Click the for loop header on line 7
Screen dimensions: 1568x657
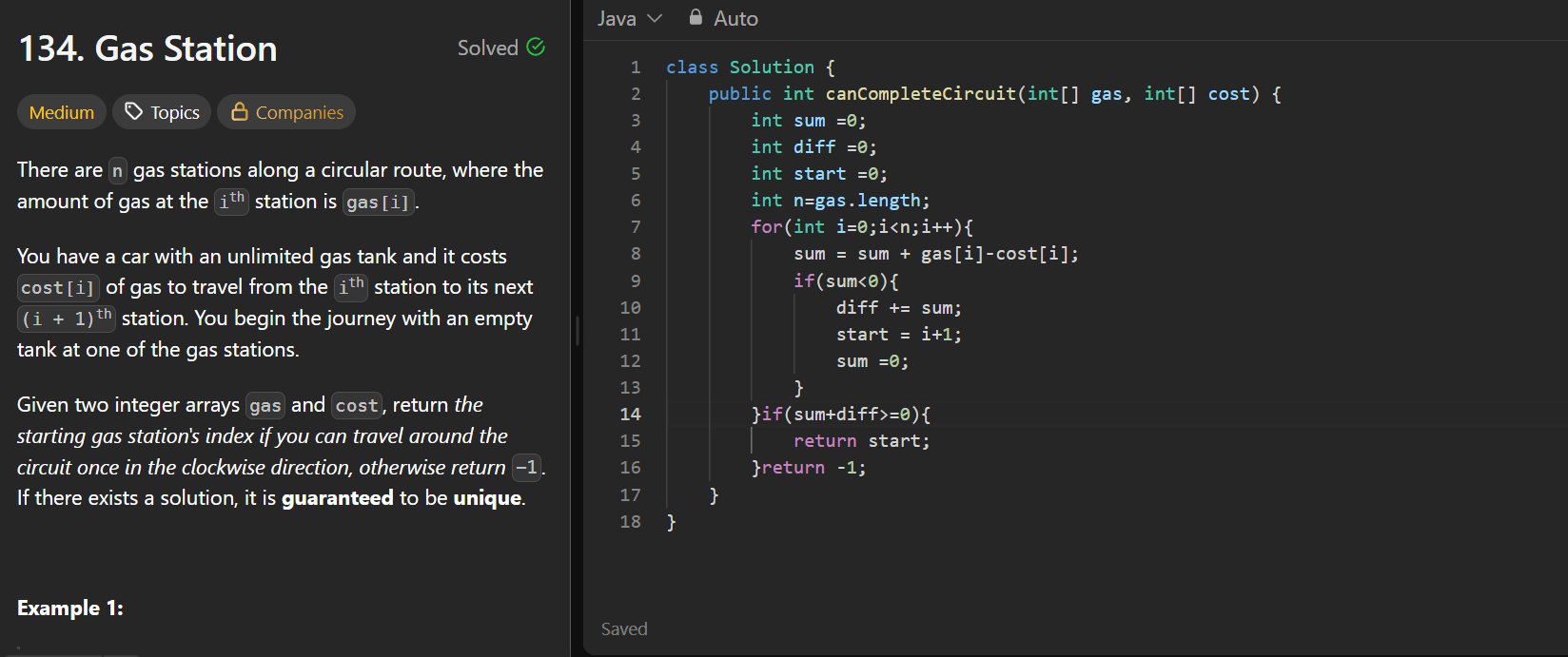pos(862,226)
